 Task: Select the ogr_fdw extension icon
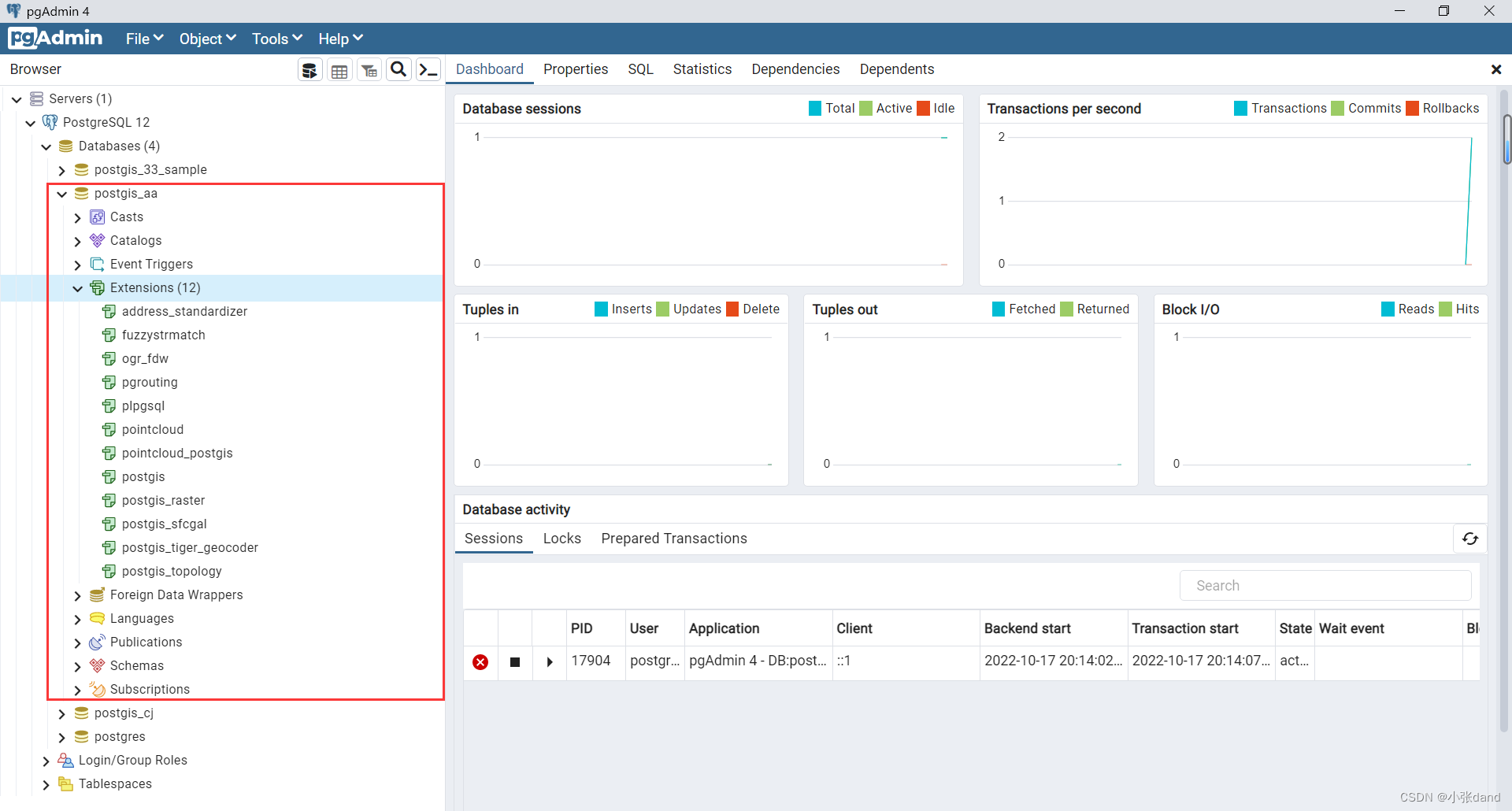coord(109,359)
